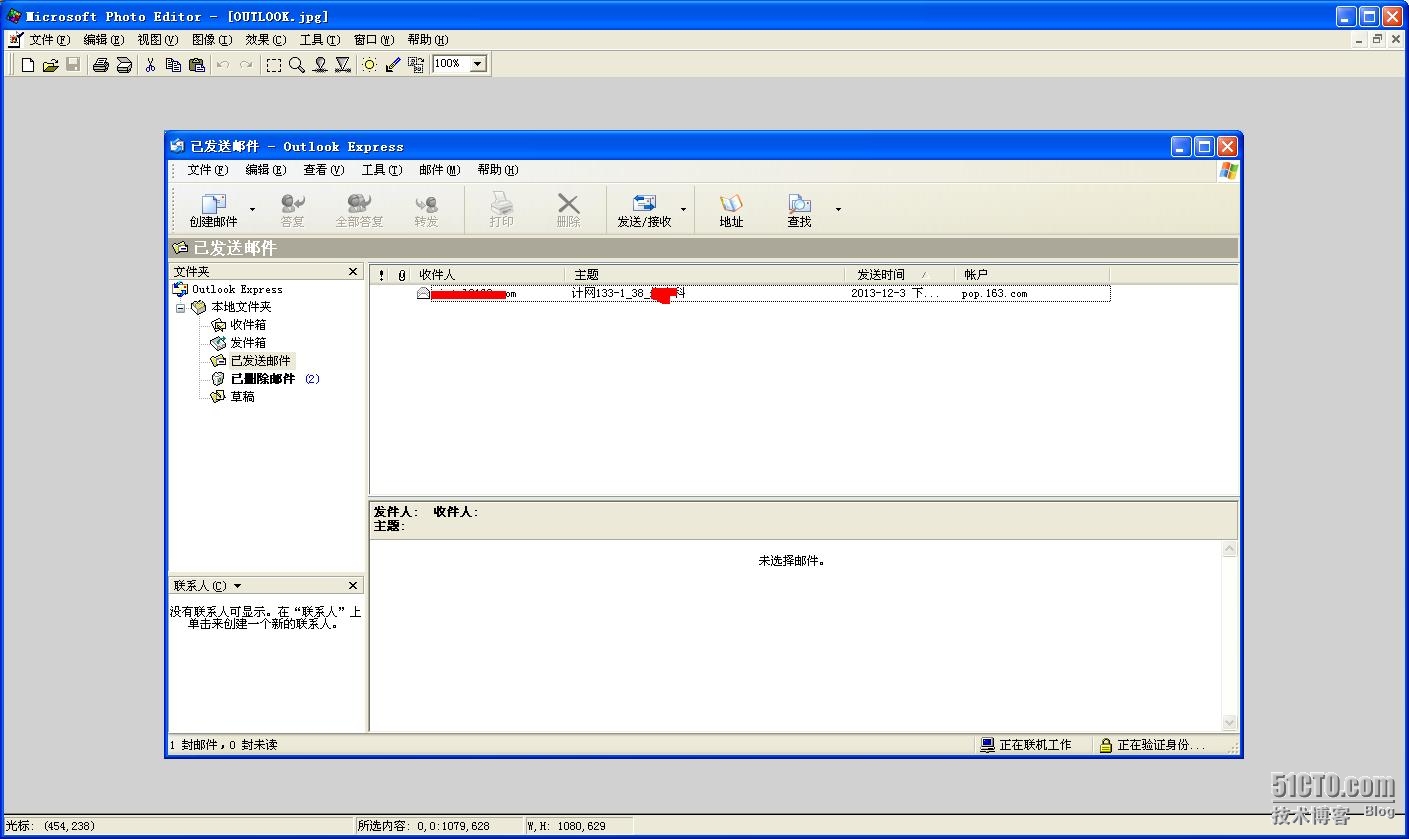Image resolution: width=1409 pixels, height=839 pixels.
Task: Click the 转发 forward button
Action: coord(426,210)
